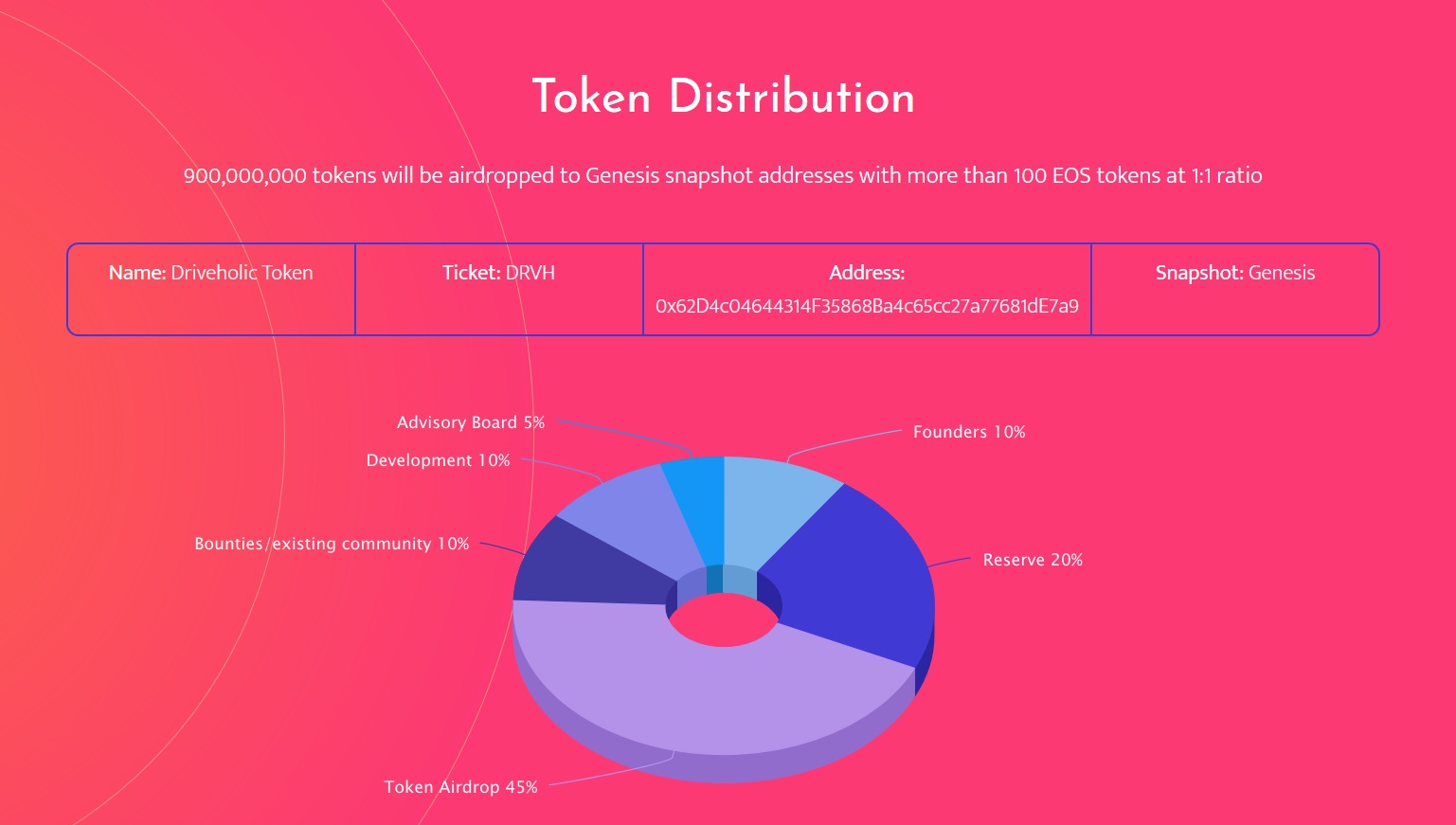Screen dimensions: 1456x825
Task: Click the Development 10% chart label
Action: coord(438,460)
